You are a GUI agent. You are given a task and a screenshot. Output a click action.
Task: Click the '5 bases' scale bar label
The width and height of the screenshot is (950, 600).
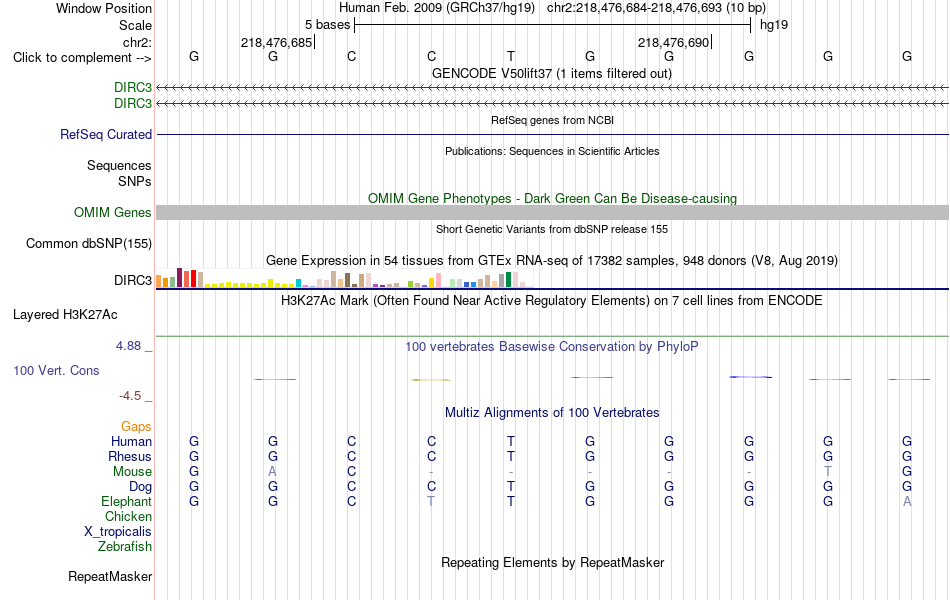click(x=327, y=25)
